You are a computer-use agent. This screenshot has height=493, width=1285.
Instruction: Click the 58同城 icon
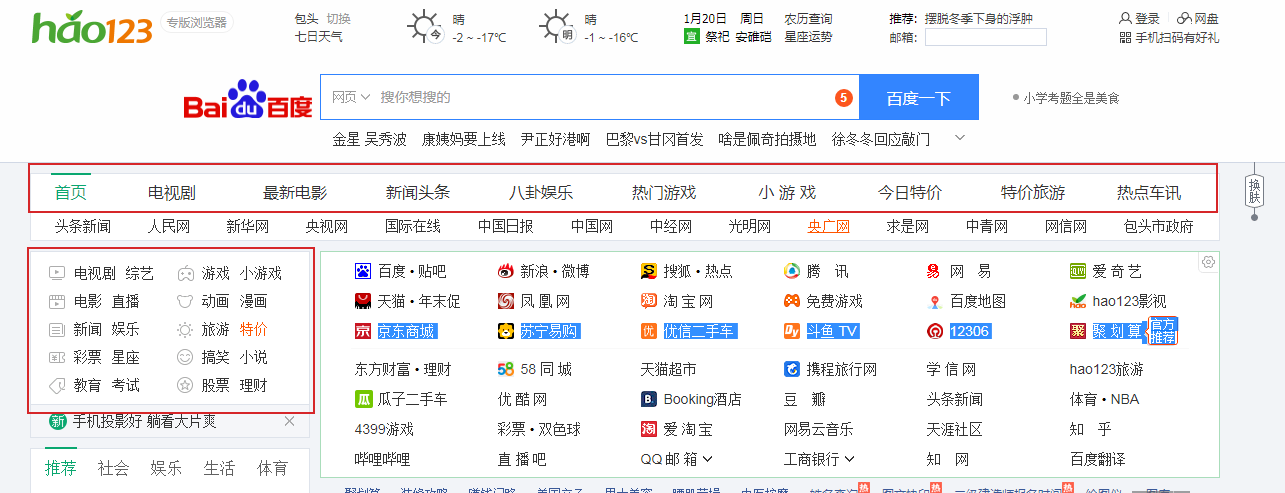coord(506,369)
